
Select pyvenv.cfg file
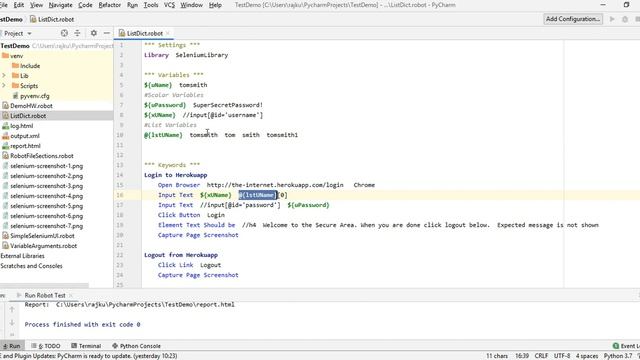31,96
